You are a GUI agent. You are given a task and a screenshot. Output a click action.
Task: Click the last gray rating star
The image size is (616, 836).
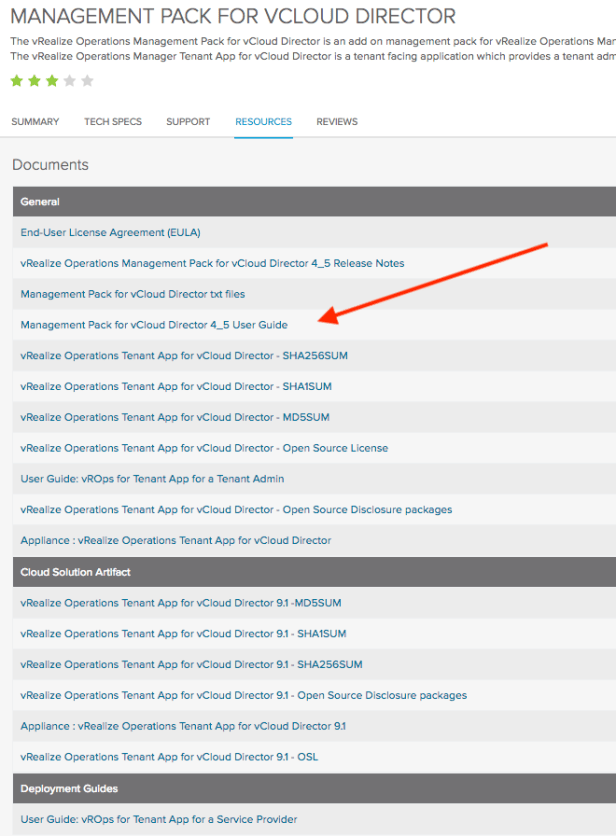coord(87,80)
